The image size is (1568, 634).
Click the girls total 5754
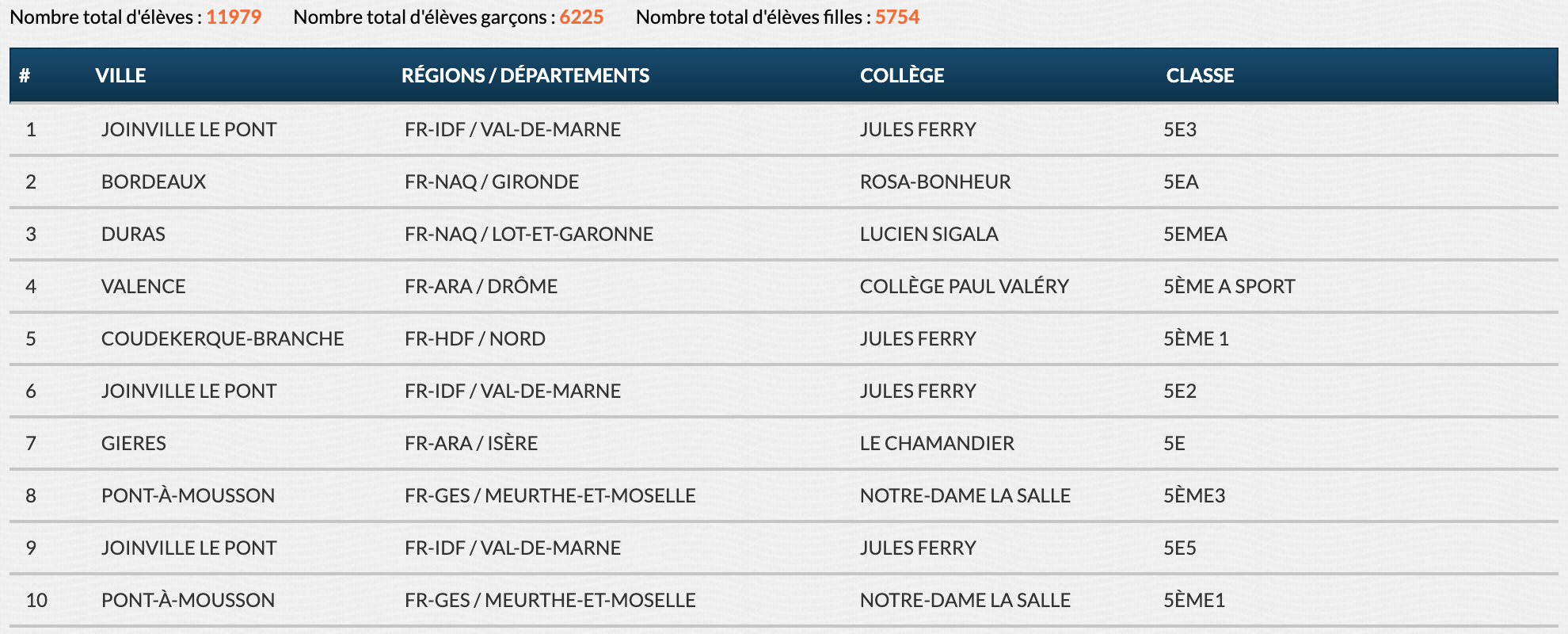(897, 17)
